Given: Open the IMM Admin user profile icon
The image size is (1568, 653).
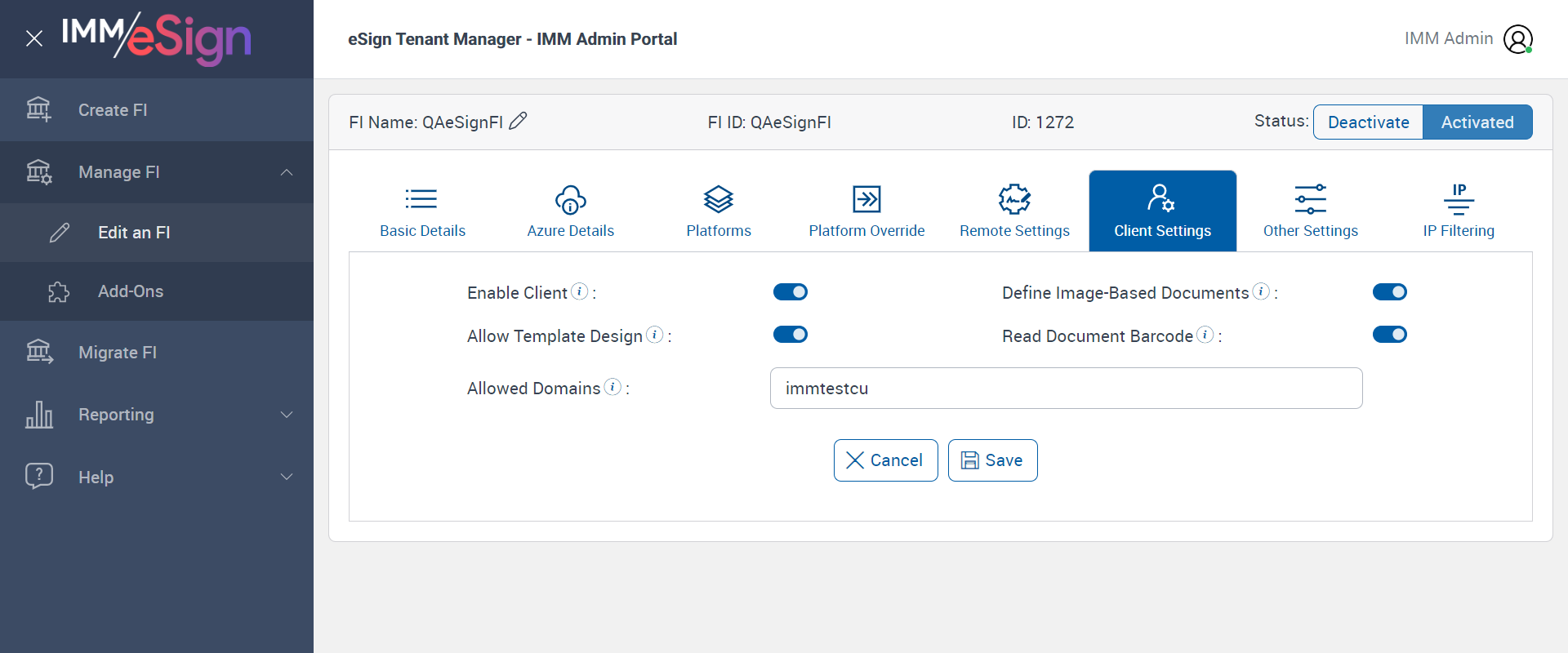Looking at the screenshot, I should point(1517,39).
